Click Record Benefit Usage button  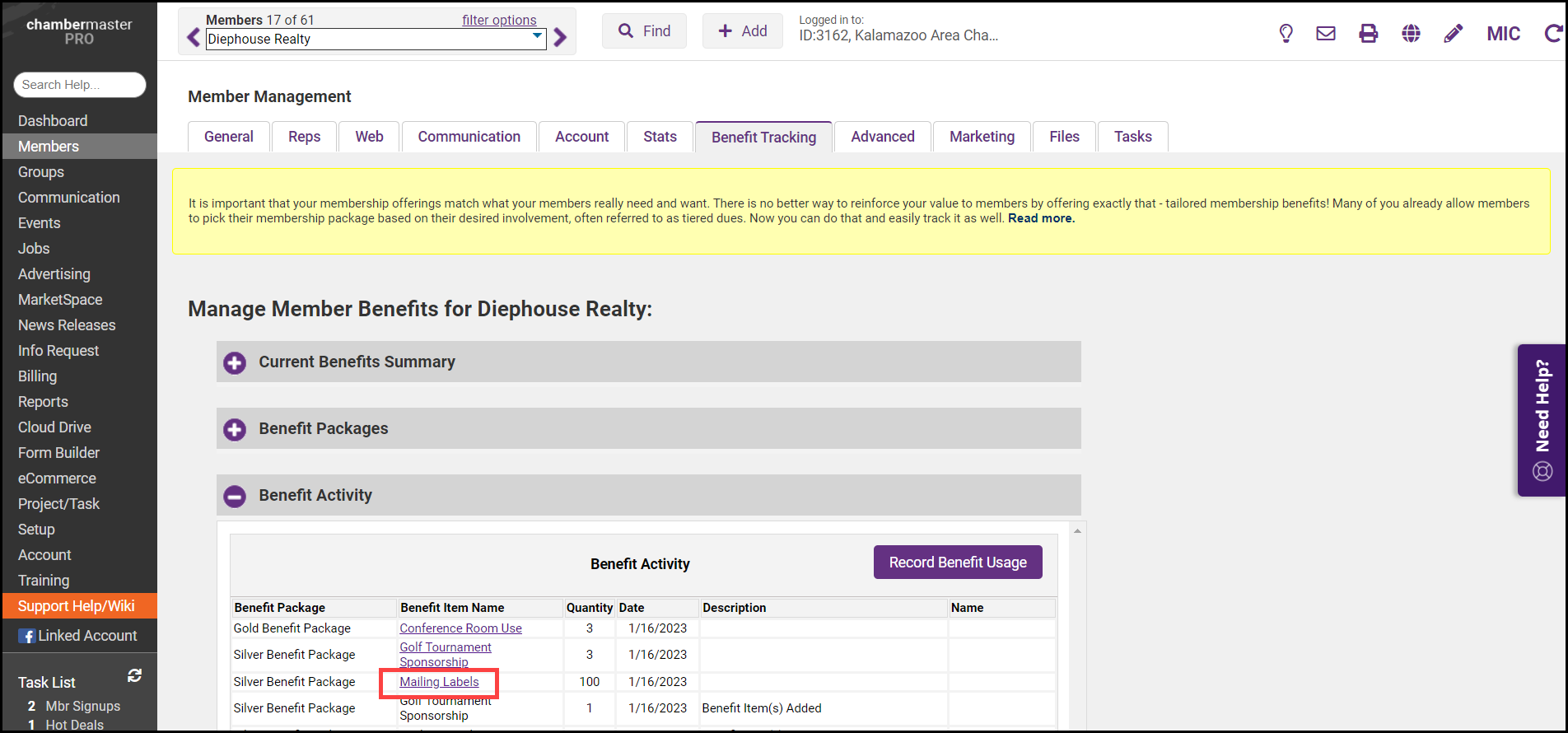pos(957,563)
